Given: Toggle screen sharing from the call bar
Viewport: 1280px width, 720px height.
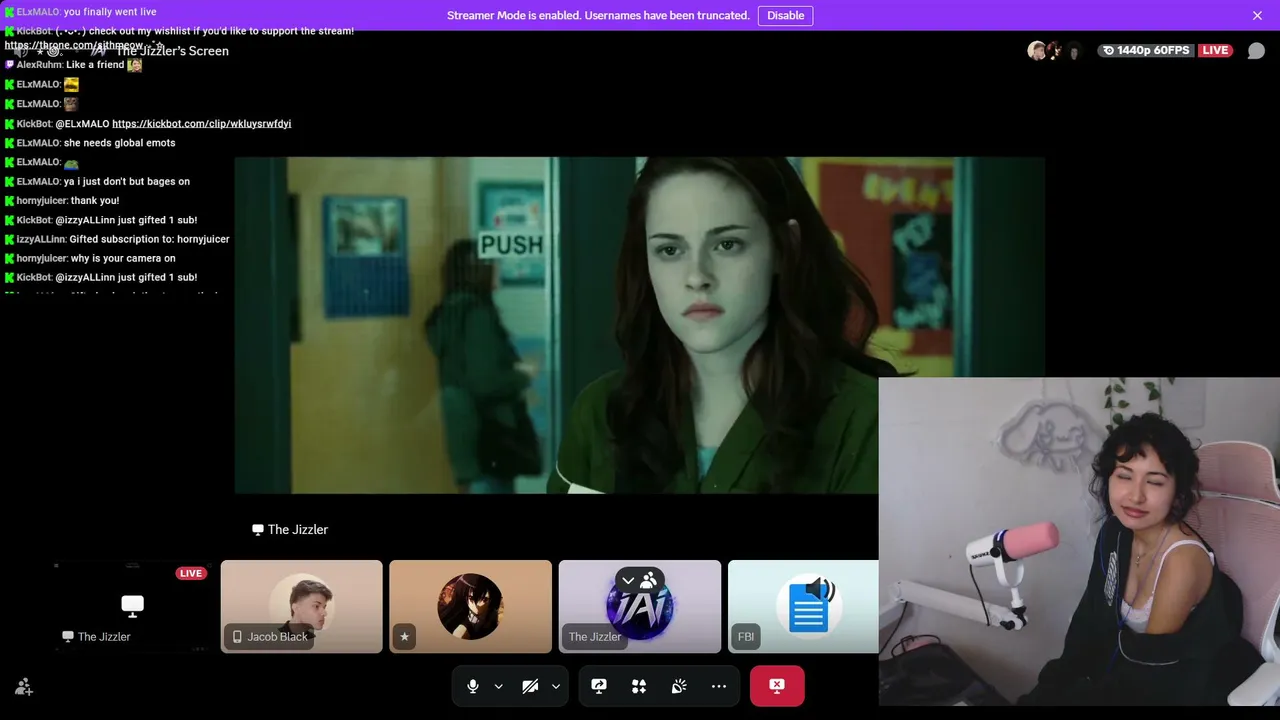Looking at the screenshot, I should (x=599, y=686).
